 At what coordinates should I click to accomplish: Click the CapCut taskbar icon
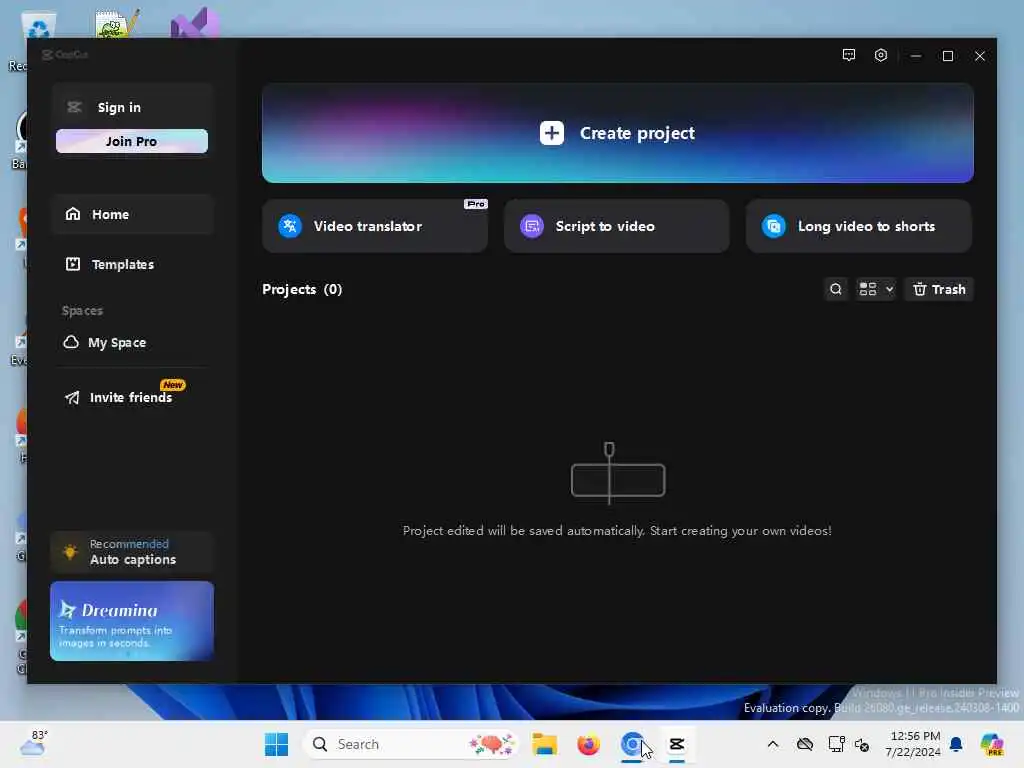coord(677,744)
